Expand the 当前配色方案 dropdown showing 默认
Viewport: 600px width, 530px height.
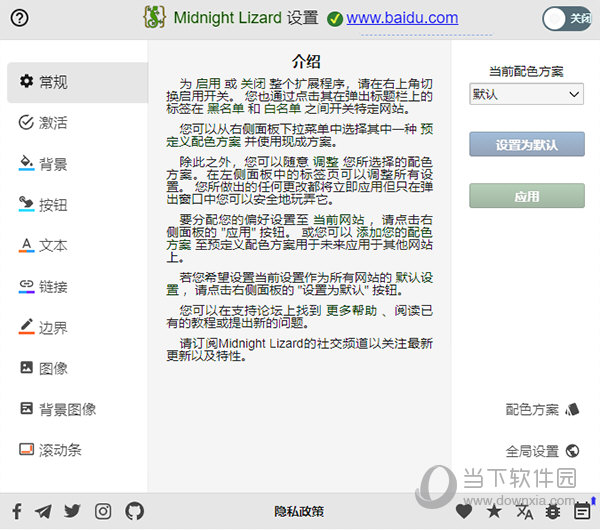coord(526,94)
